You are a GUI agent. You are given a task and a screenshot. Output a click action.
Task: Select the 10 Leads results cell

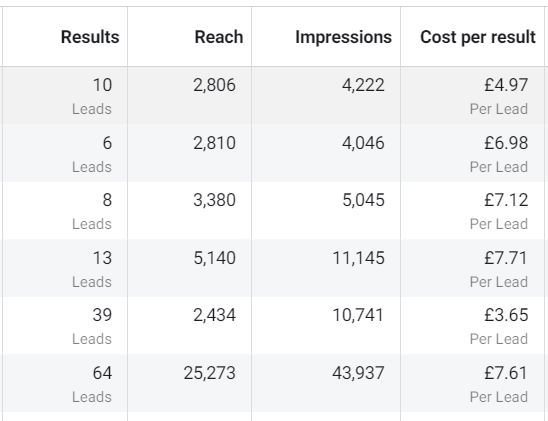point(65,95)
